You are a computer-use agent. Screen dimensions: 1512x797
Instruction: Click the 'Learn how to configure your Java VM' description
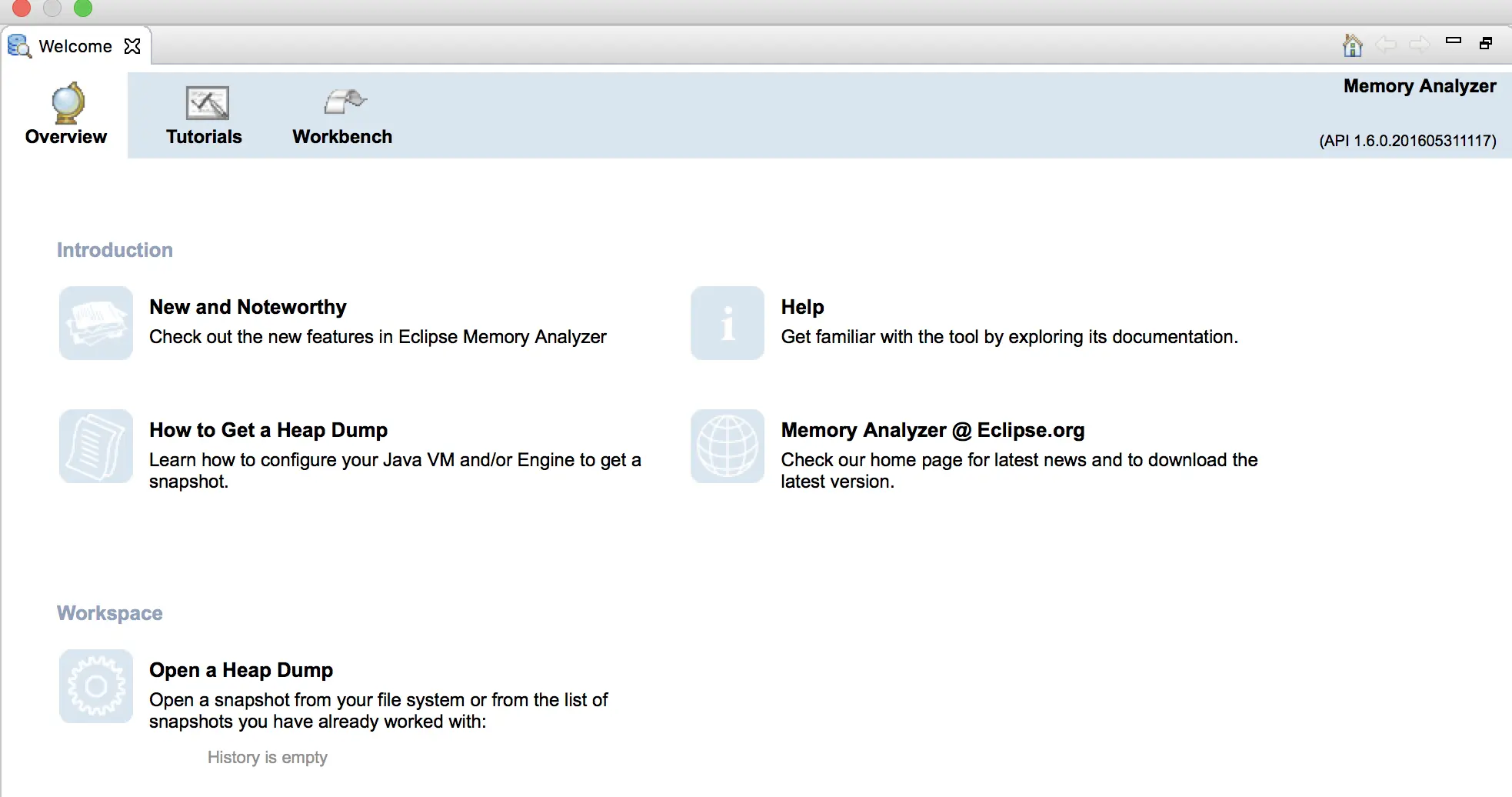click(x=395, y=471)
